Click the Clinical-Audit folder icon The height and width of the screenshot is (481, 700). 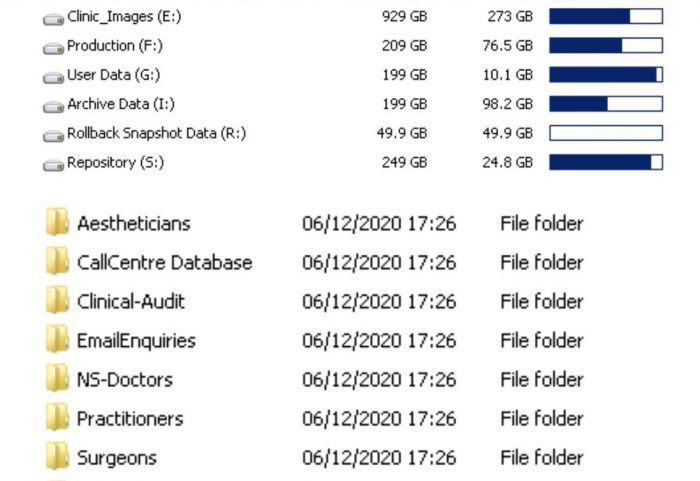coord(57,300)
